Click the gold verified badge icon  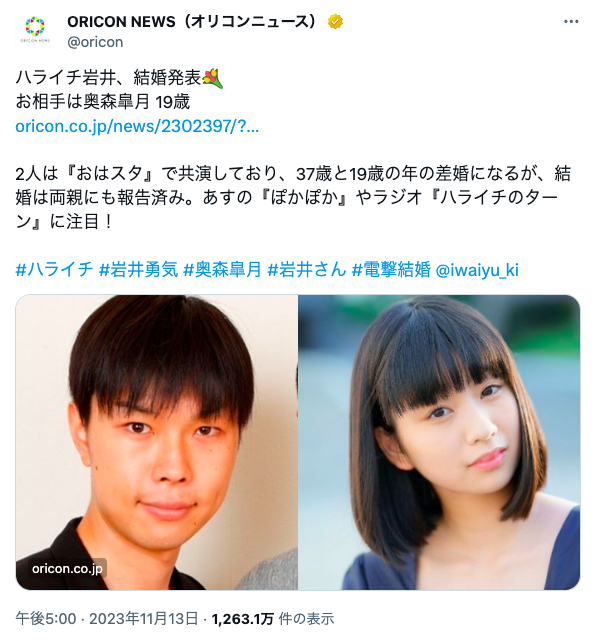335,22
